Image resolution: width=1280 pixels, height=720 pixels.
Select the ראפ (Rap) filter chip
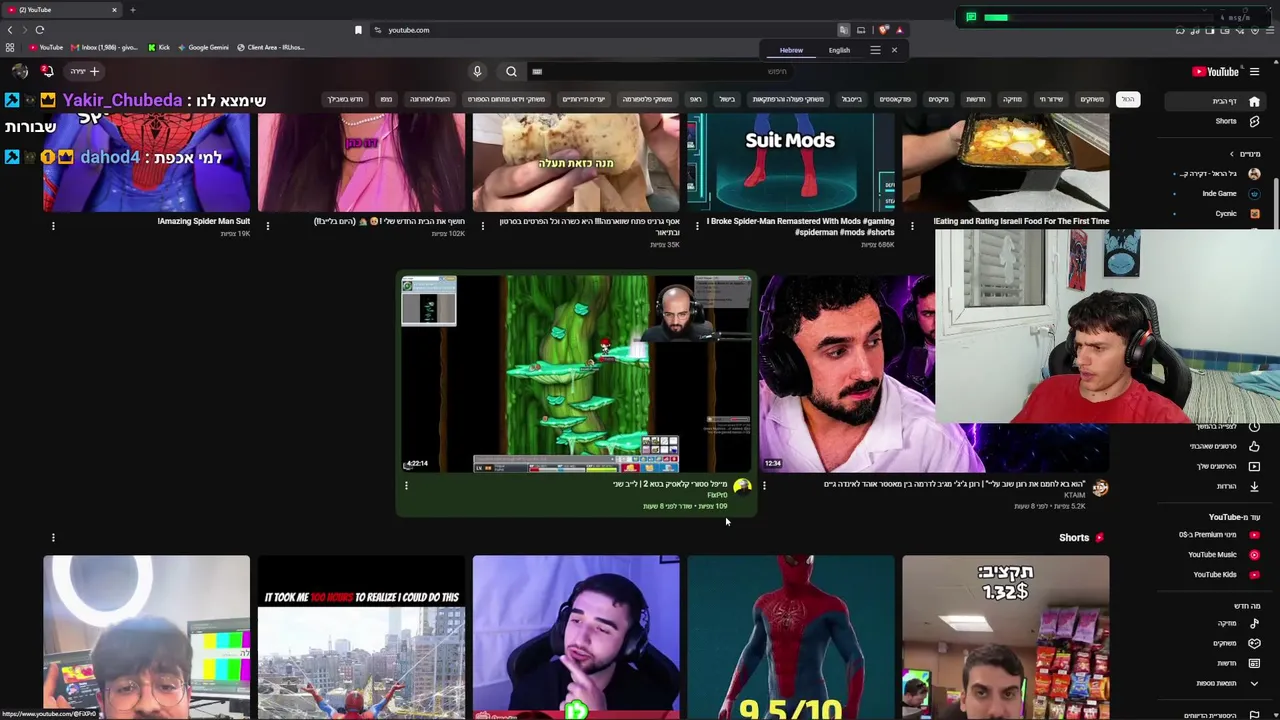point(695,99)
